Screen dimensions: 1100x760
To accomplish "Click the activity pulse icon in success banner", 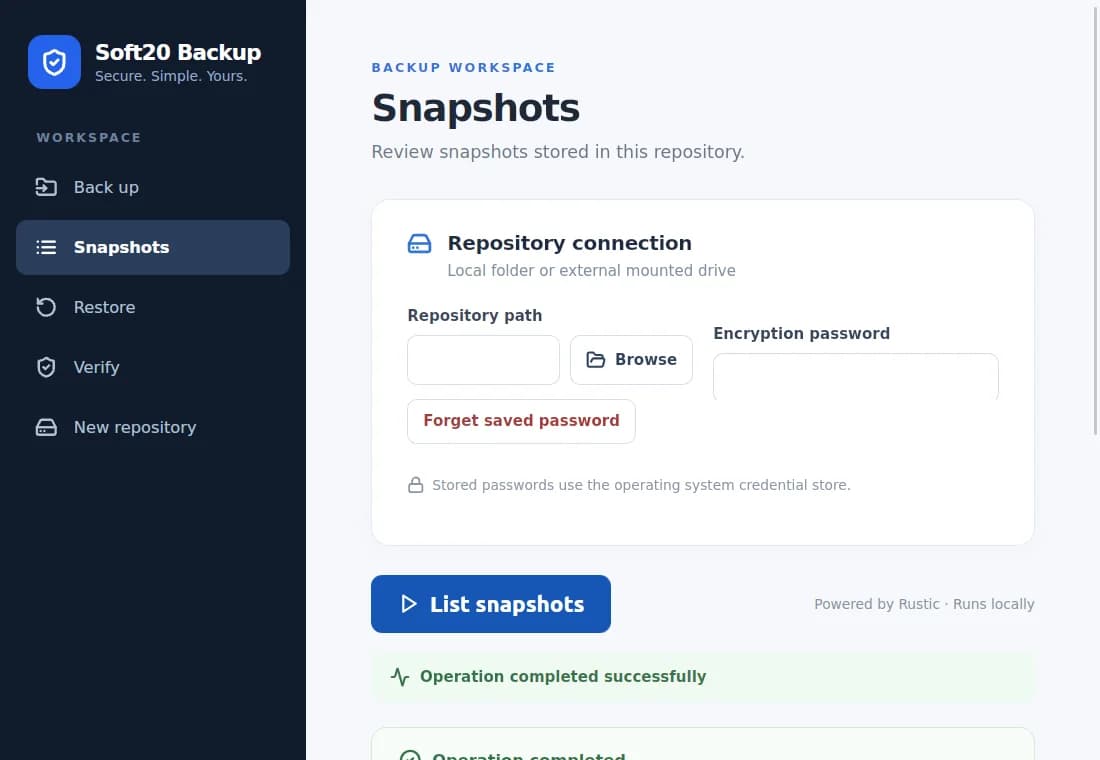I will click(400, 677).
